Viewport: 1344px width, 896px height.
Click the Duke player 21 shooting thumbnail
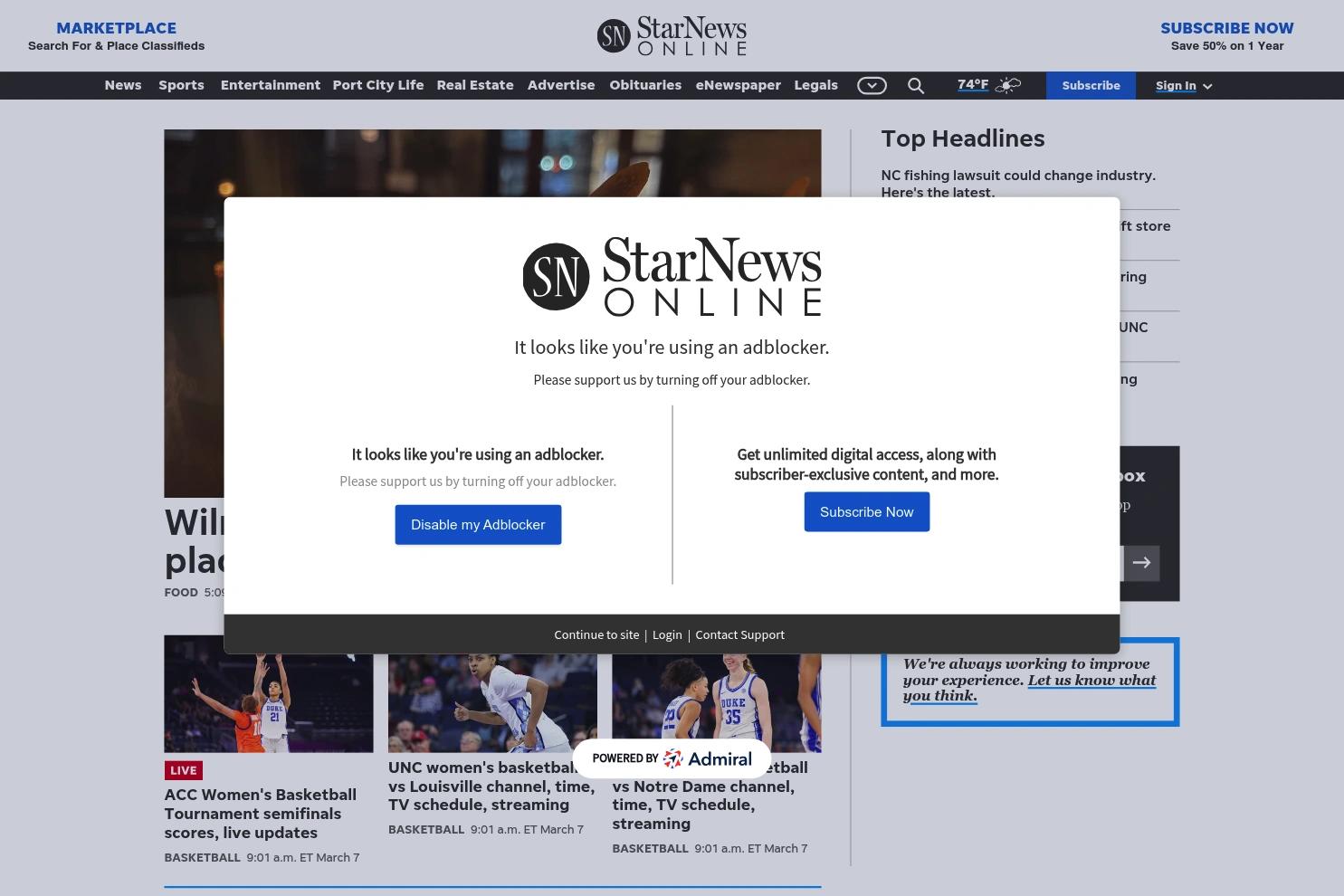click(269, 694)
